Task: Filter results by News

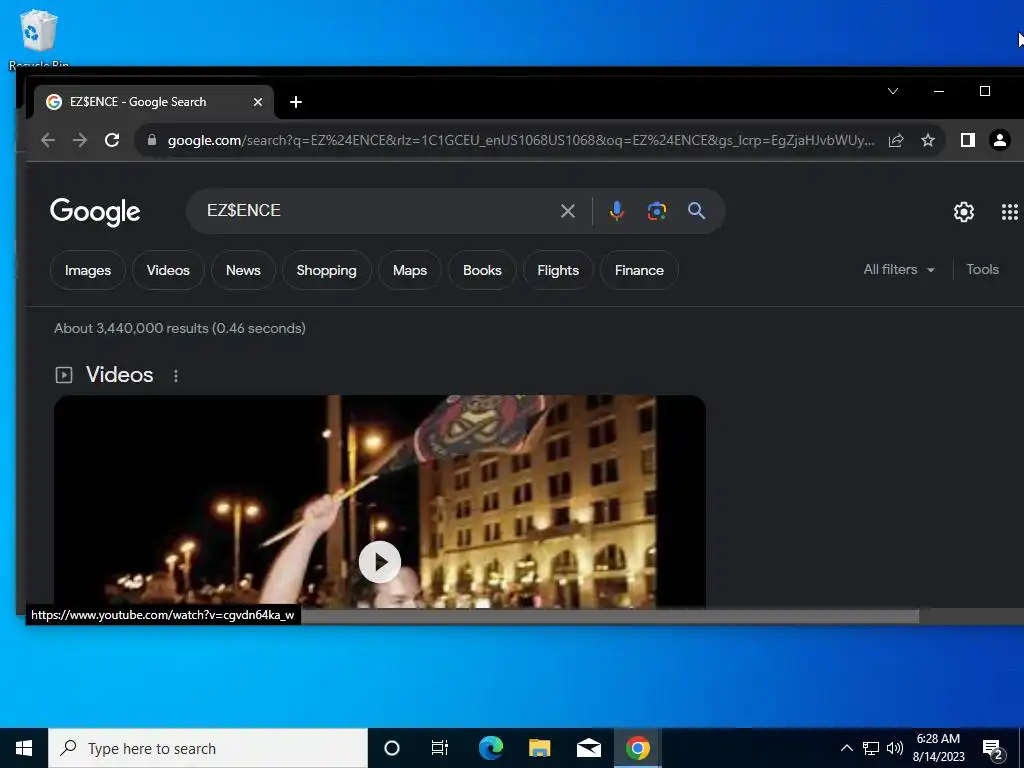Action: pyautogui.click(x=243, y=270)
